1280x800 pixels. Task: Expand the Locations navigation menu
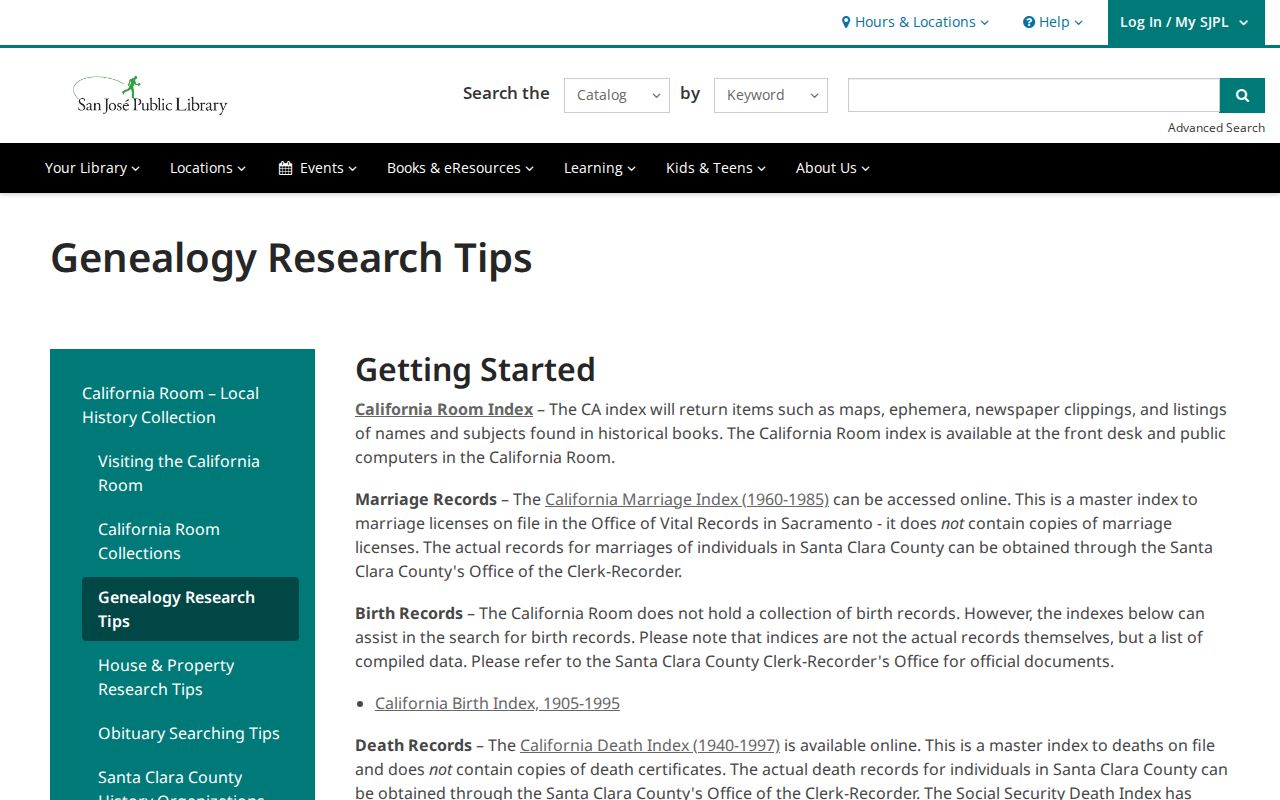click(x=208, y=168)
